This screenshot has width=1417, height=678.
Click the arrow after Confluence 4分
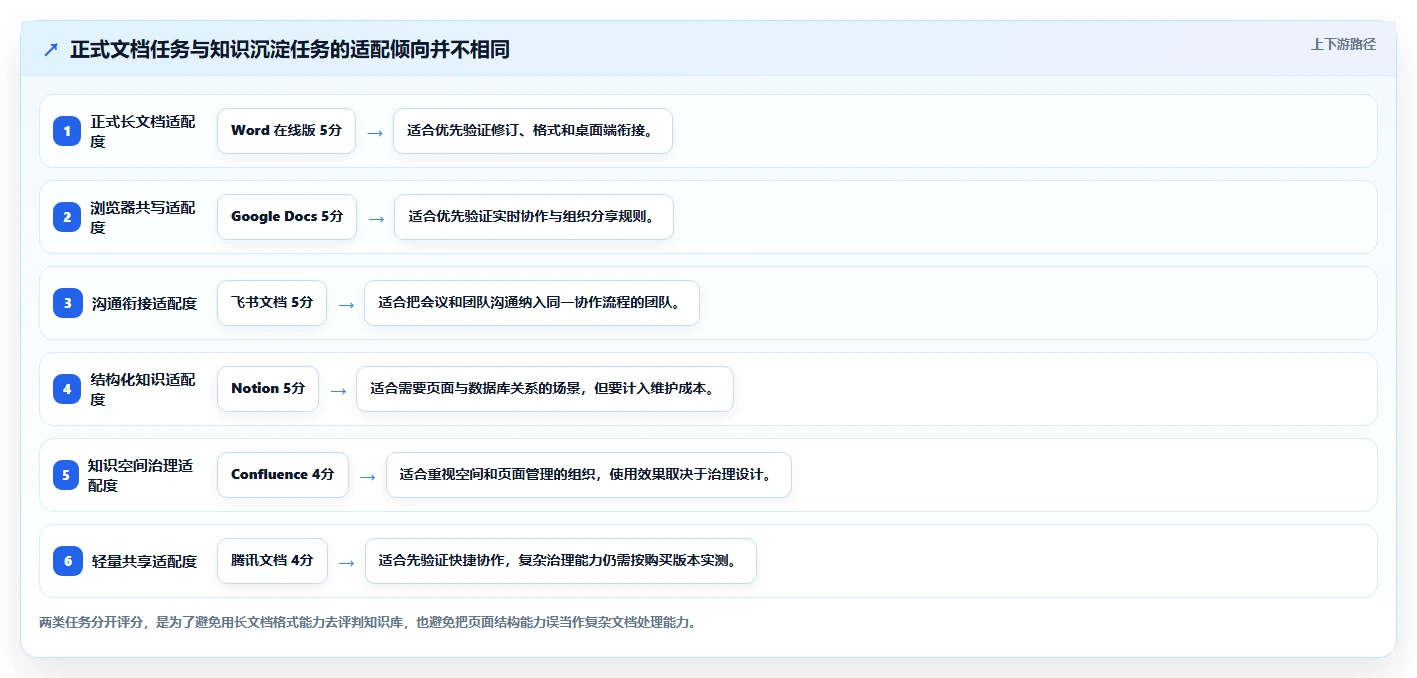point(368,476)
